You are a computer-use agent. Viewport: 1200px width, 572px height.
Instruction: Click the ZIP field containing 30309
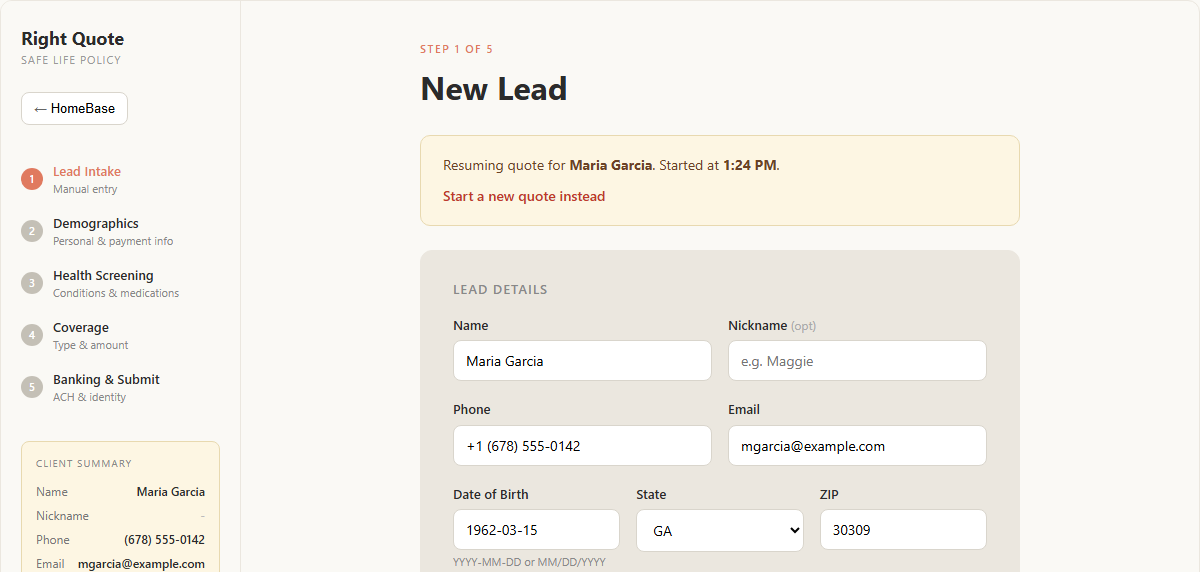[903, 530]
